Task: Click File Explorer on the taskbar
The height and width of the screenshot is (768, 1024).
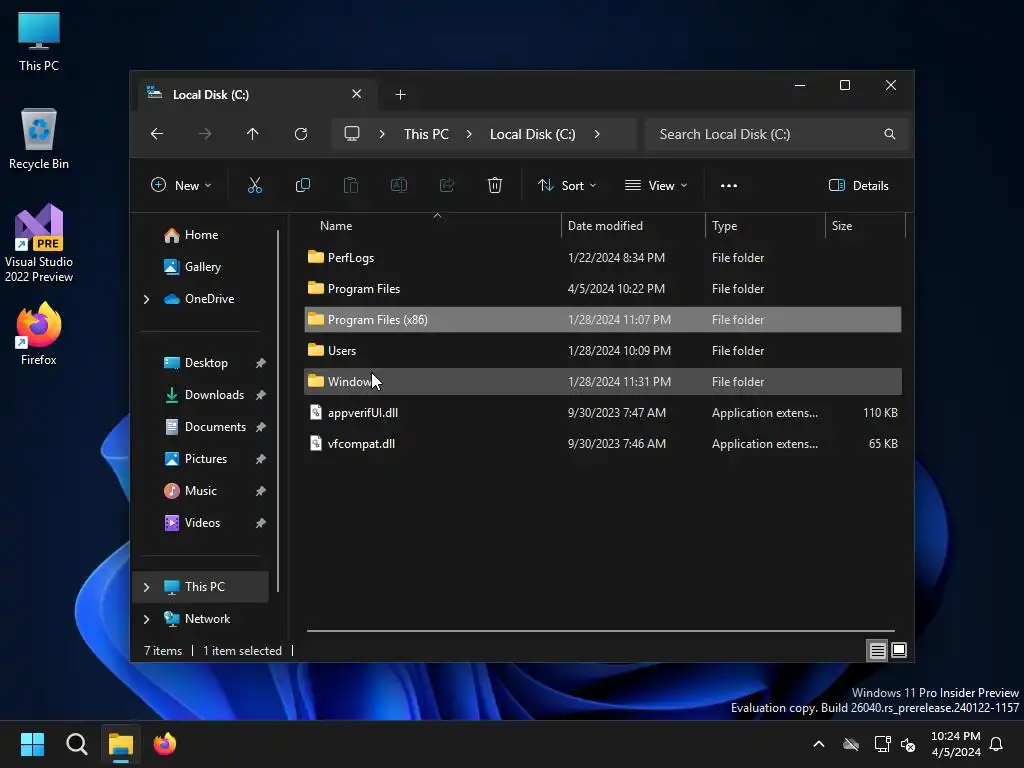Action: click(x=121, y=744)
